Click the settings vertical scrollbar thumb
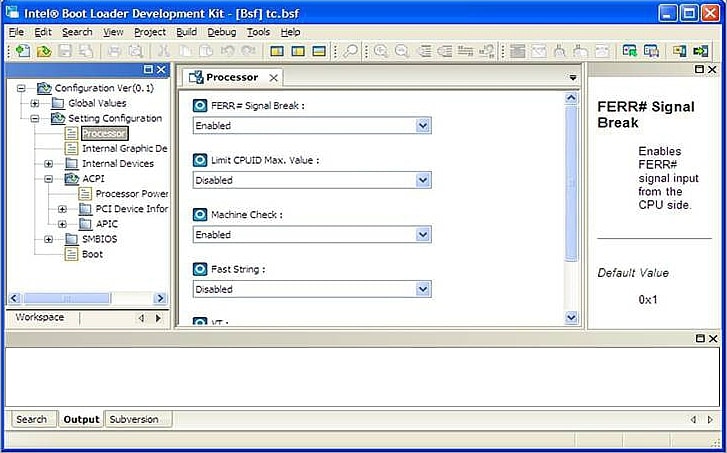Image resolution: width=727 pixels, height=453 pixels. (571, 183)
